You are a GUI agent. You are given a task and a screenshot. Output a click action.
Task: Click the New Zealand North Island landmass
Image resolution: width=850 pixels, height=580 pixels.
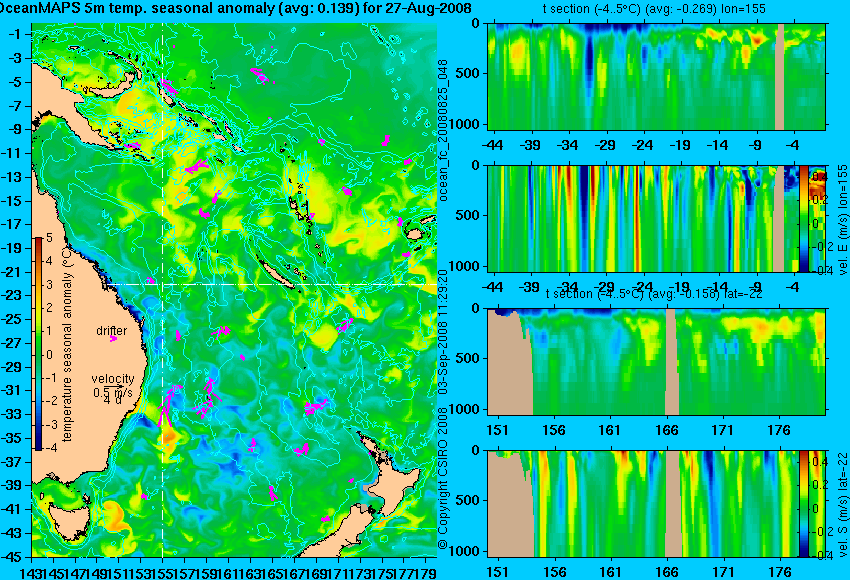click(x=395, y=487)
